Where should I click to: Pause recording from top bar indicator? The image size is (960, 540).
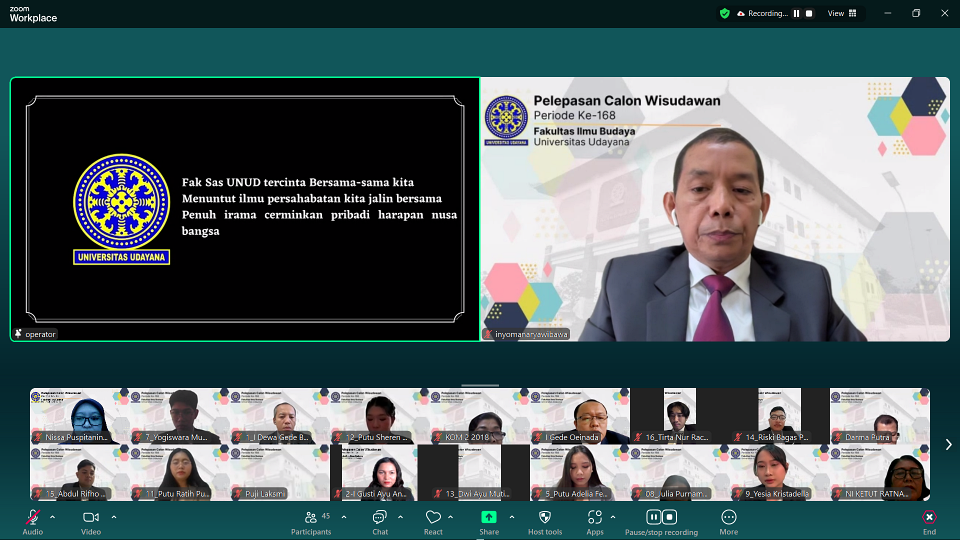point(797,13)
